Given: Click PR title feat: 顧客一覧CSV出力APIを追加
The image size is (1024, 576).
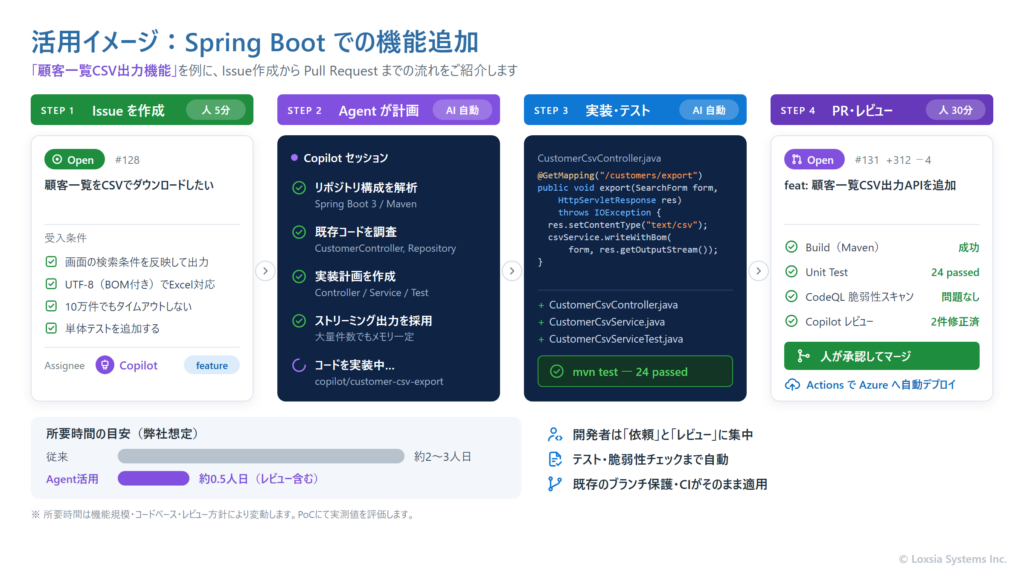Looking at the screenshot, I should point(870,185).
